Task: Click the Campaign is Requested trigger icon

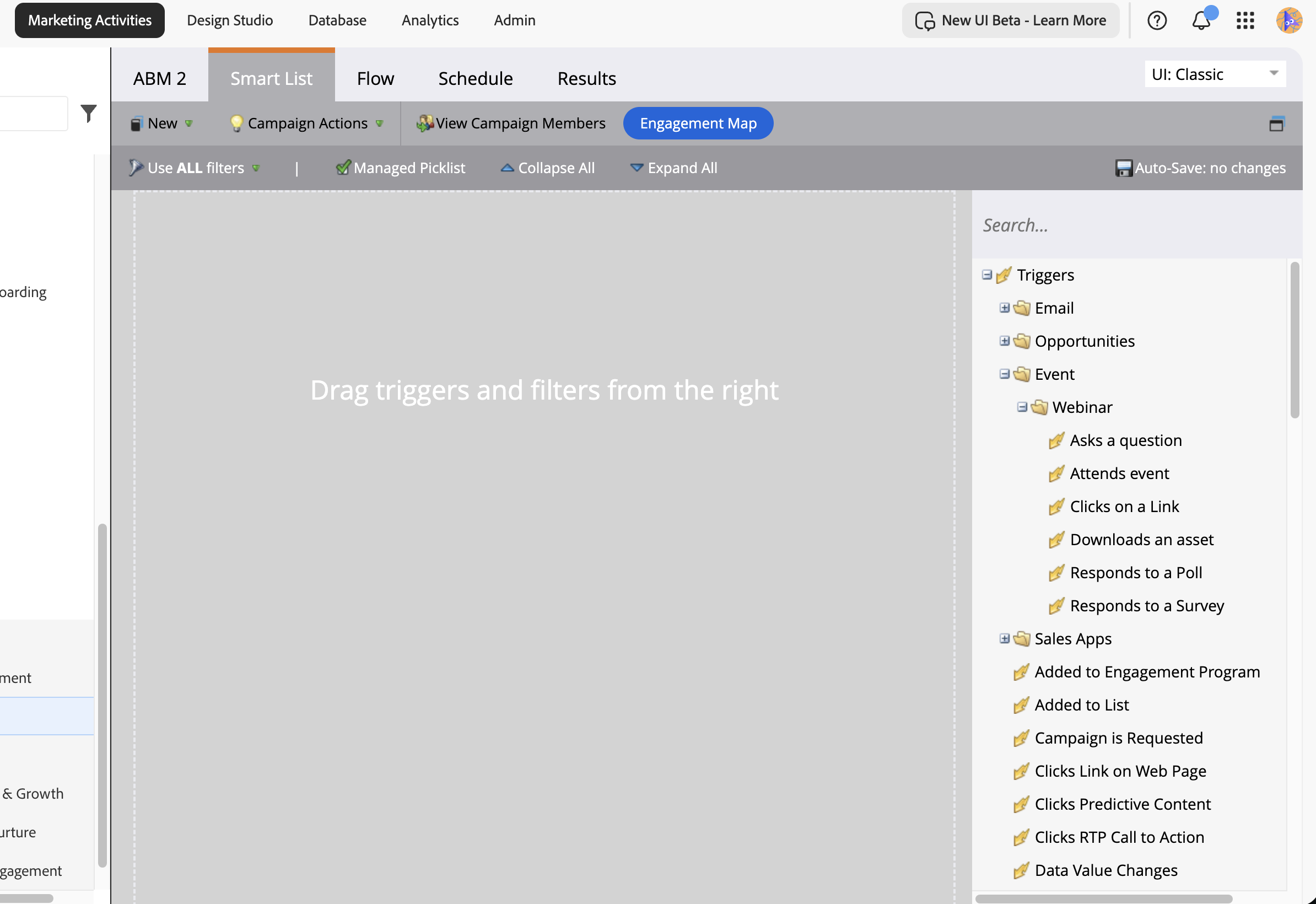Action: click(x=1022, y=738)
